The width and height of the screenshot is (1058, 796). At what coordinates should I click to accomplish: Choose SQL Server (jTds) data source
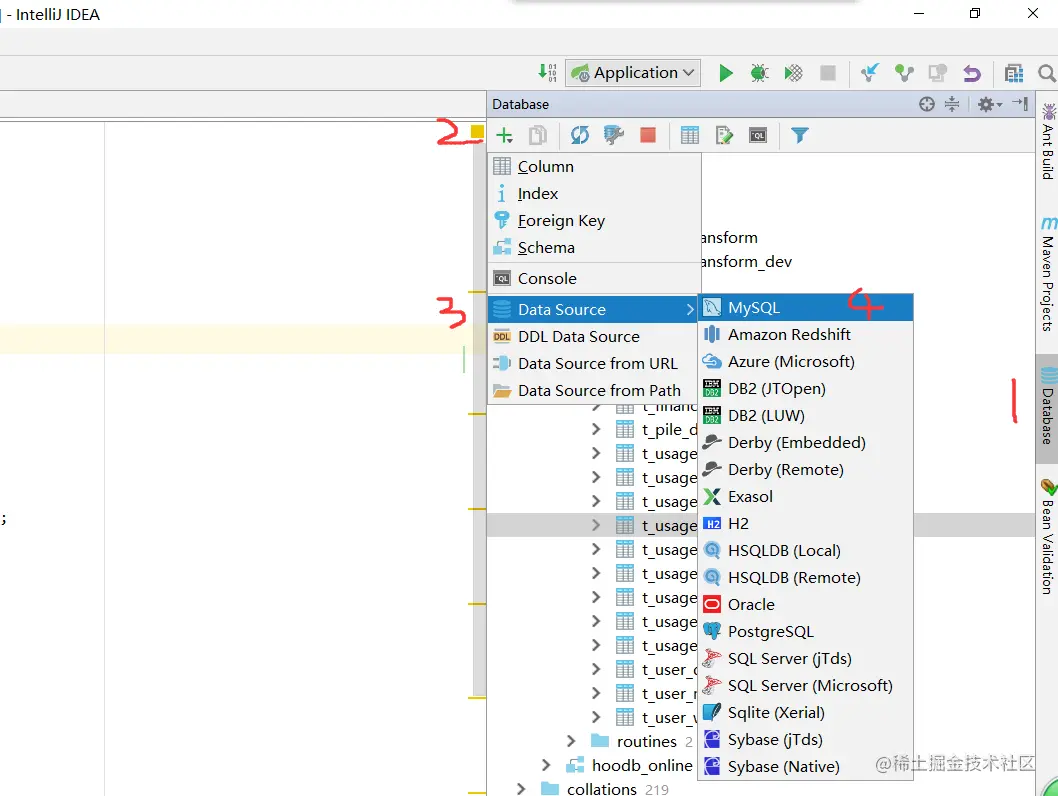point(806,658)
